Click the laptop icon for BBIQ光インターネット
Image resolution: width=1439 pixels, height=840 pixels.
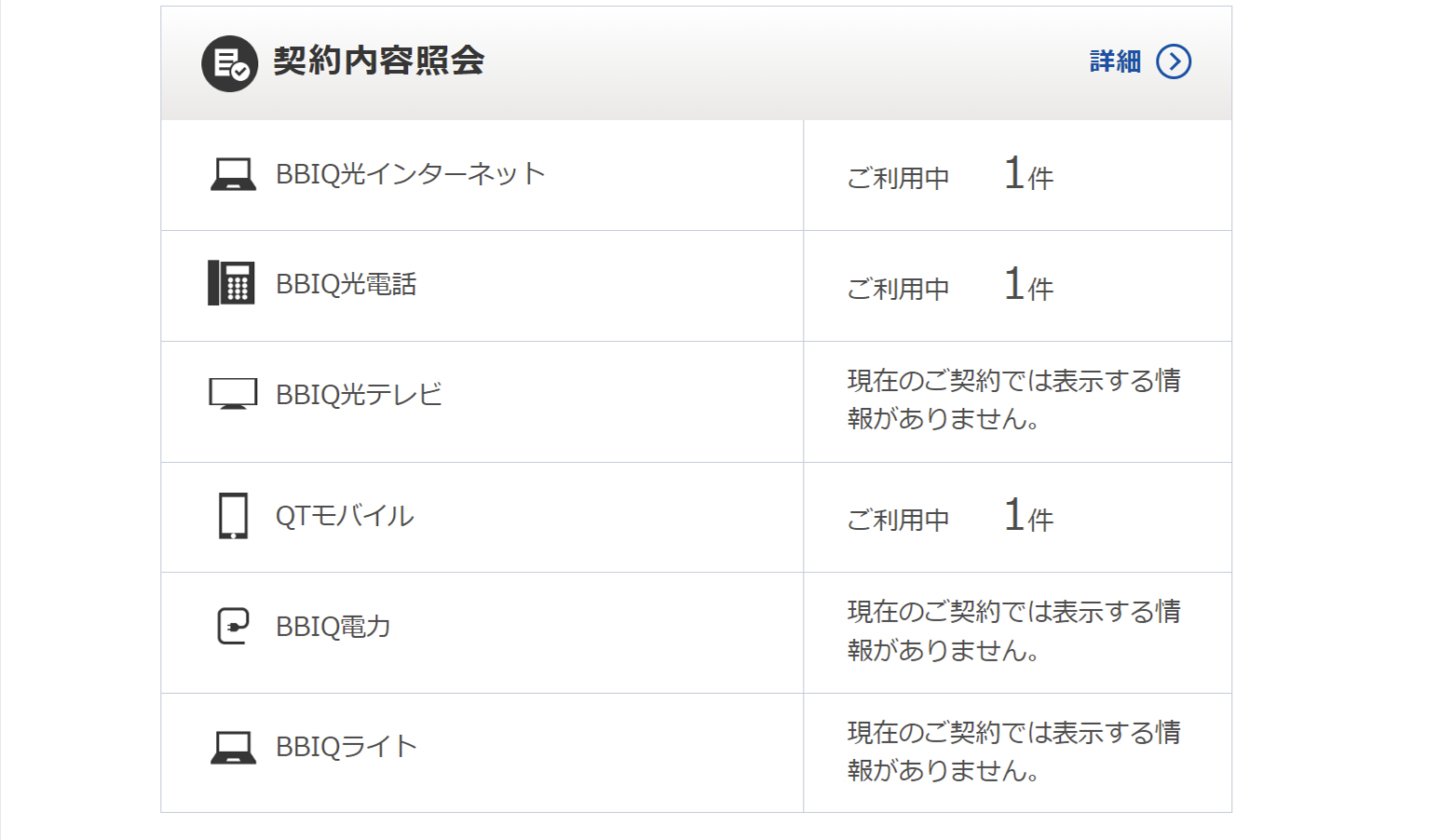coord(233,174)
